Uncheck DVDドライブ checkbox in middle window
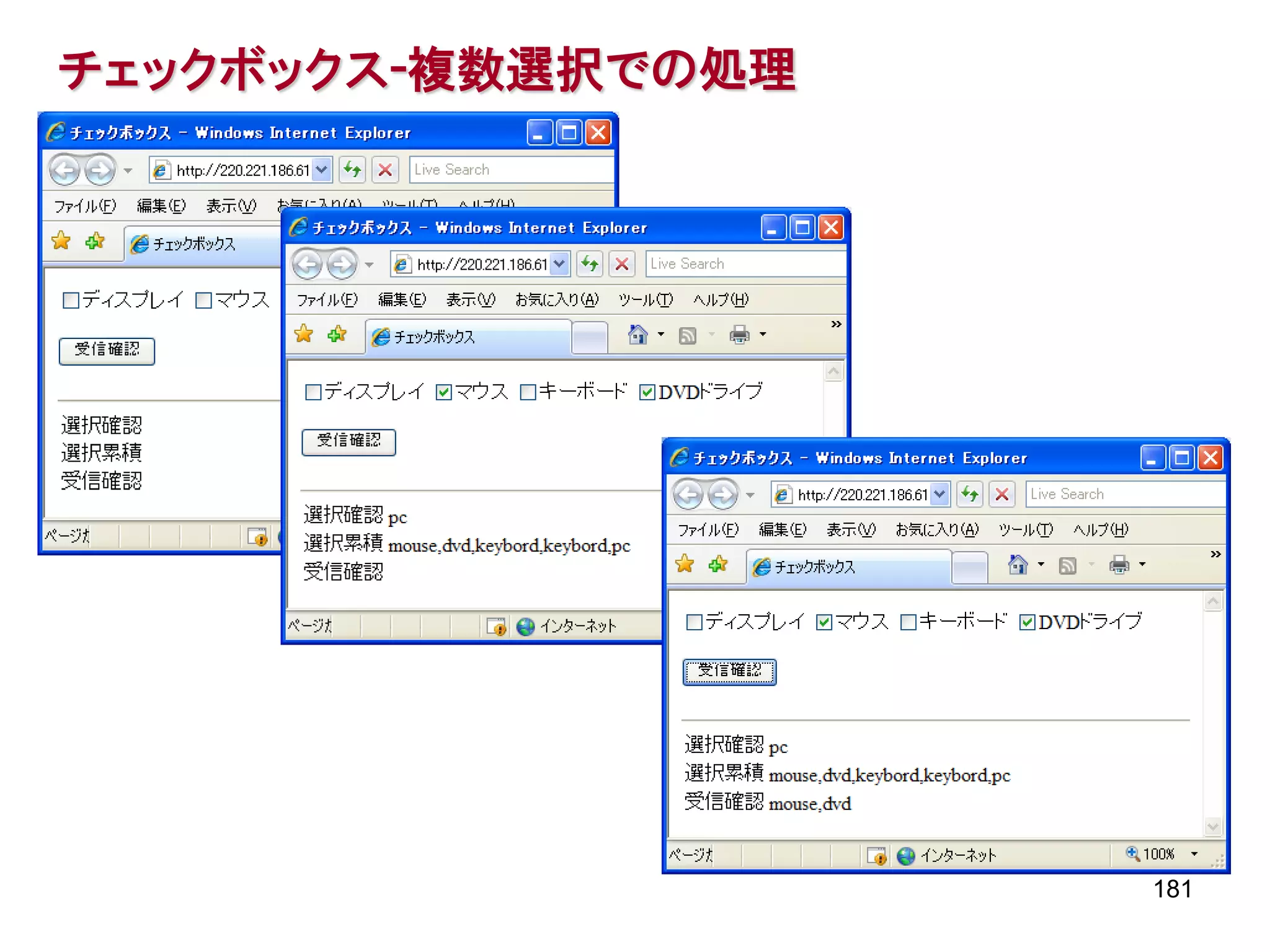This screenshot has height=952, width=1270. click(647, 392)
